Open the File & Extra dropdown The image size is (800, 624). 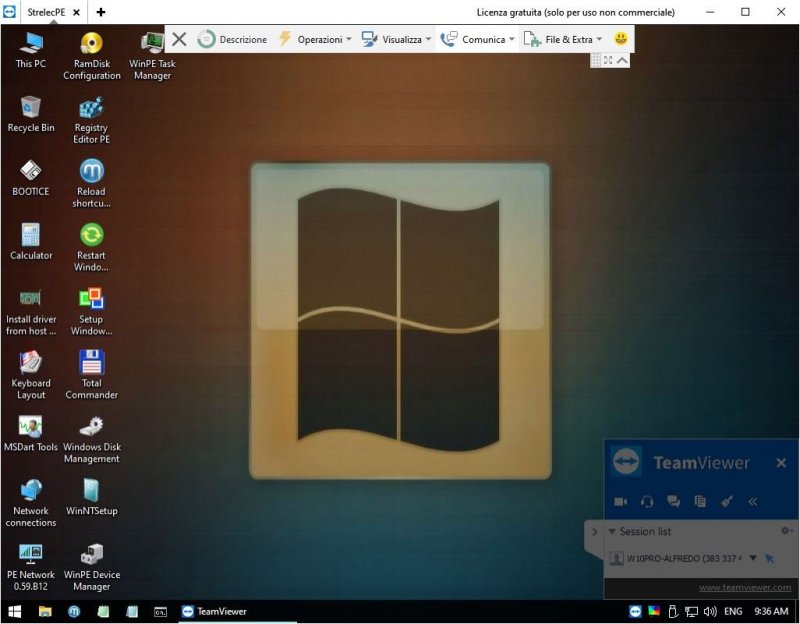click(x=563, y=39)
